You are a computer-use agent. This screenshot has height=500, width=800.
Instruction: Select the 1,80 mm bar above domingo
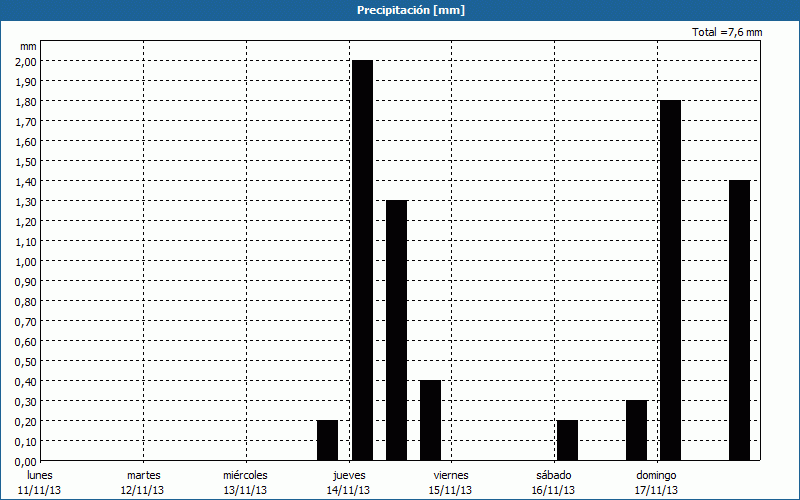670,280
